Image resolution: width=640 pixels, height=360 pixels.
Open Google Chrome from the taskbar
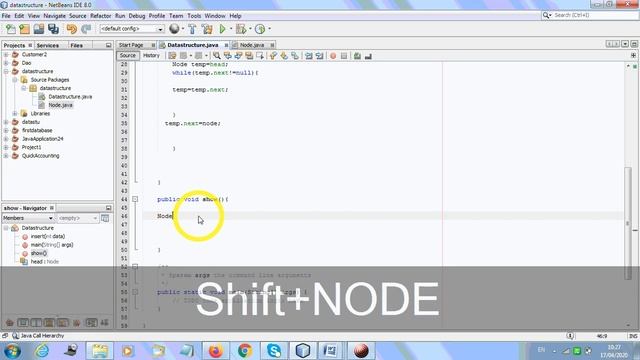(x=245, y=351)
